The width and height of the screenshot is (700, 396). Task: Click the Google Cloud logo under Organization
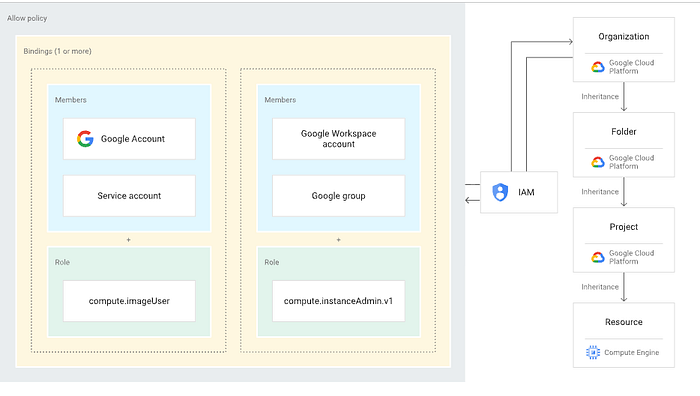coord(598,67)
